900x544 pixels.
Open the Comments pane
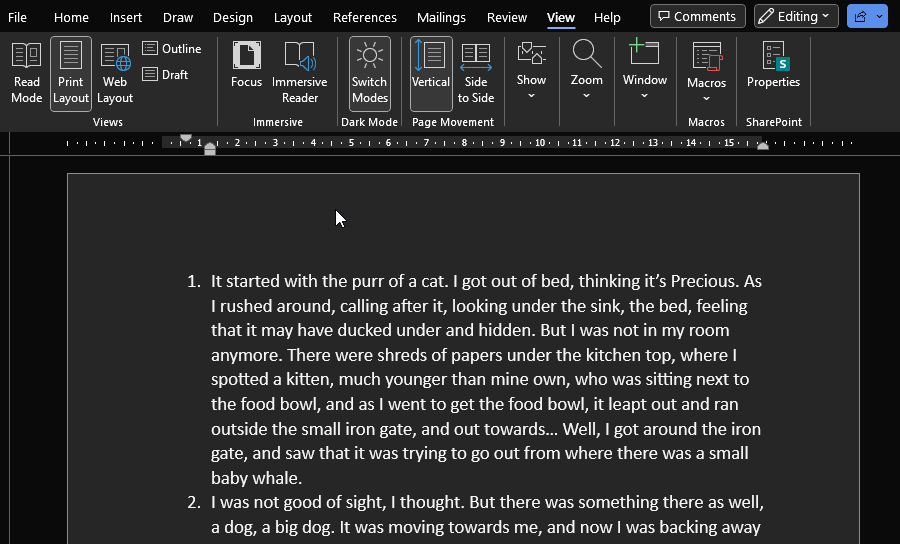click(x=697, y=16)
